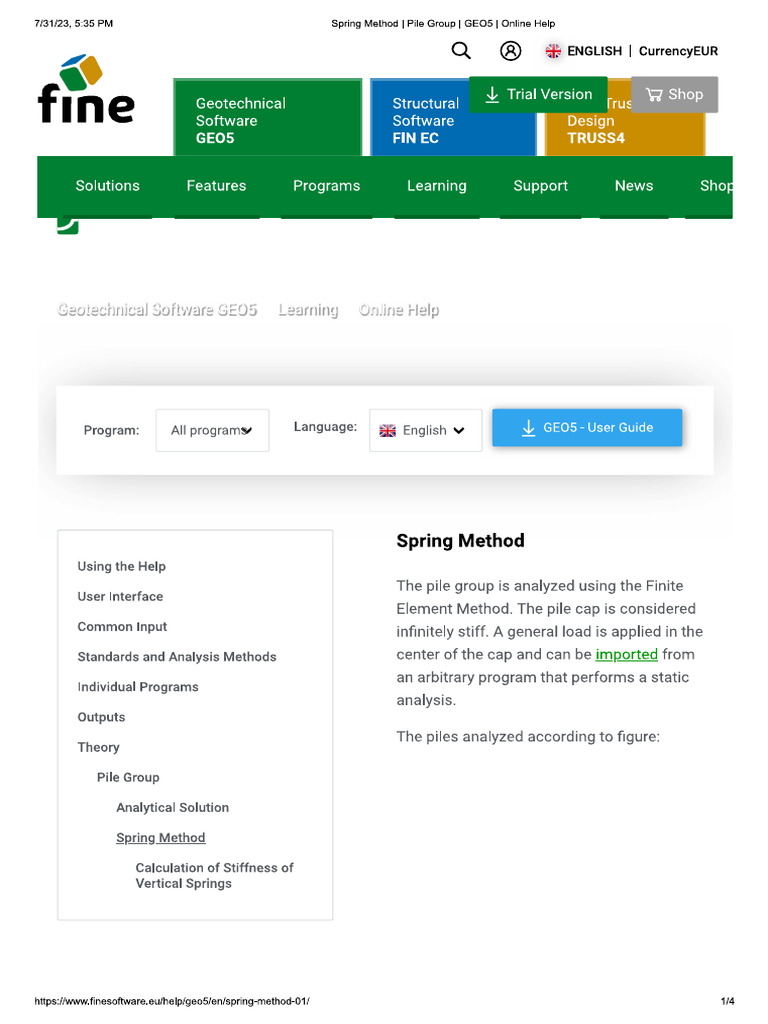Download the Trial Version
This screenshot has height=1024, width=768.
[x=538, y=94]
